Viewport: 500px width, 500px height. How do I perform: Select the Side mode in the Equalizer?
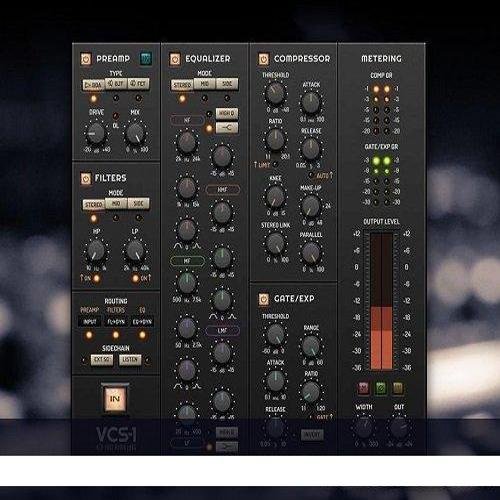(x=227, y=84)
